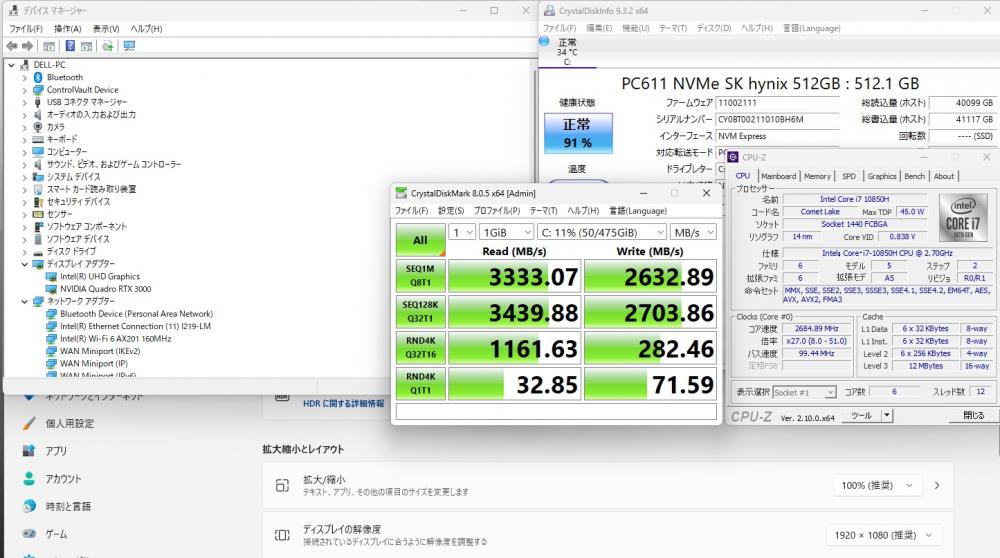Open 個人用設定 in Settings sidebar

70,423
